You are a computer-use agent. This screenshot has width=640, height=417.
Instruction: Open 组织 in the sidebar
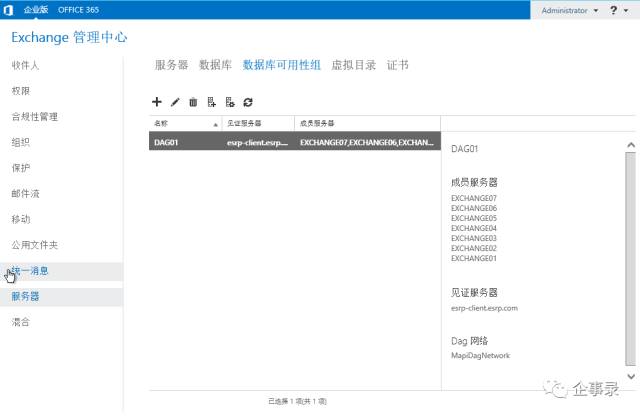[20, 142]
